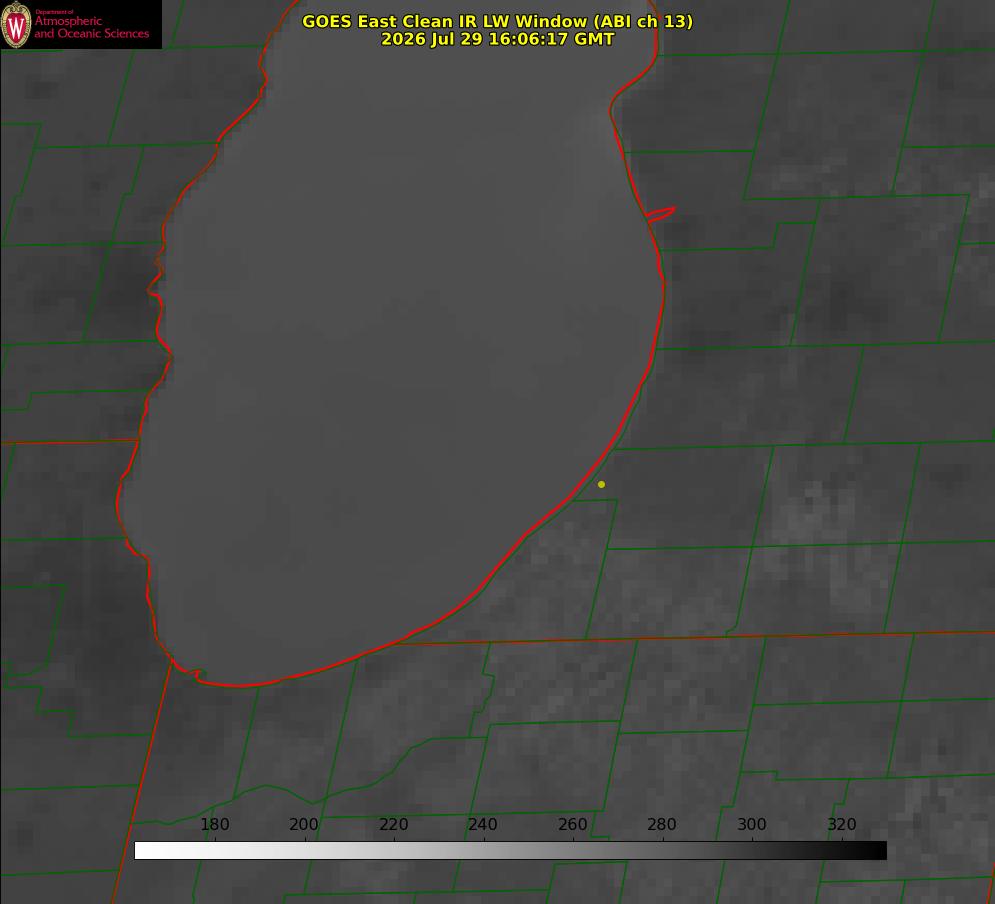
Task: Click the grayscale temperature colorbar
Action: 510,850
